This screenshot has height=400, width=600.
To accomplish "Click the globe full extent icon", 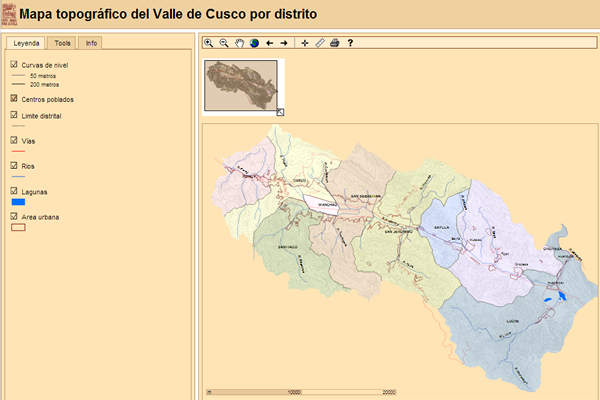I will pyautogui.click(x=254, y=43).
